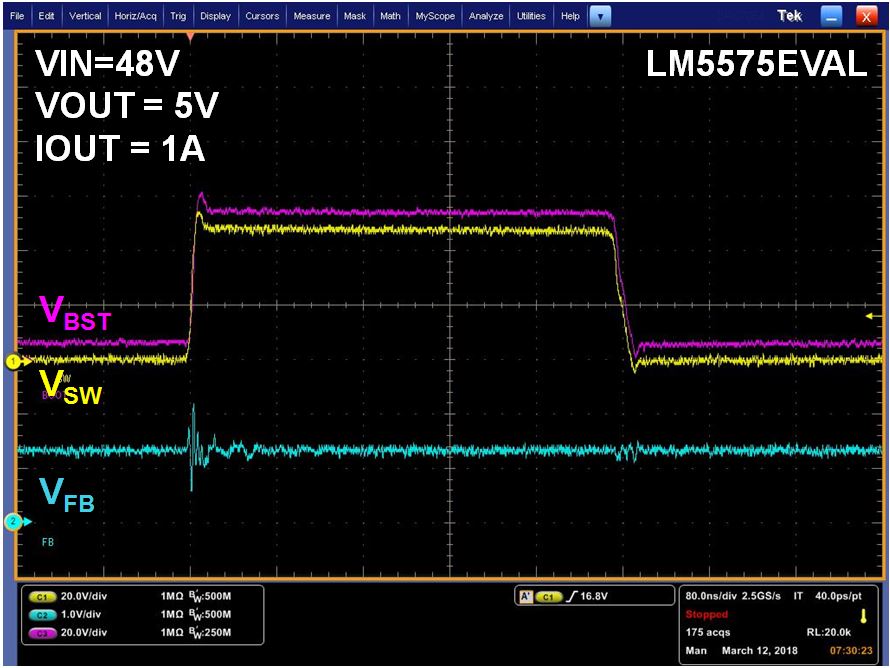This screenshot has height=668, width=890.
Task: Open the Utilities menu
Action: pyautogui.click(x=531, y=16)
